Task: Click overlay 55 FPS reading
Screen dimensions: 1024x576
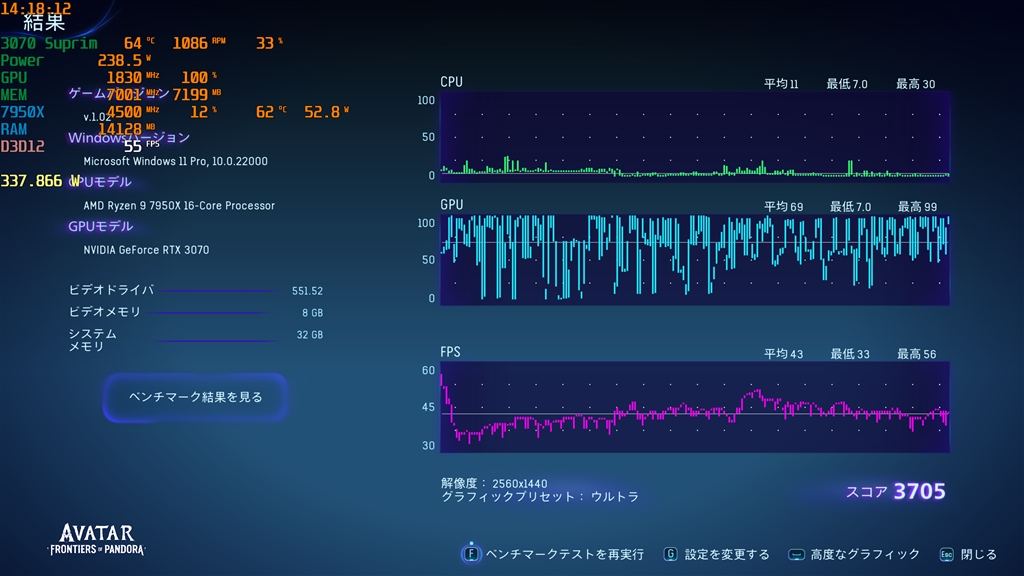Action: 141,146
